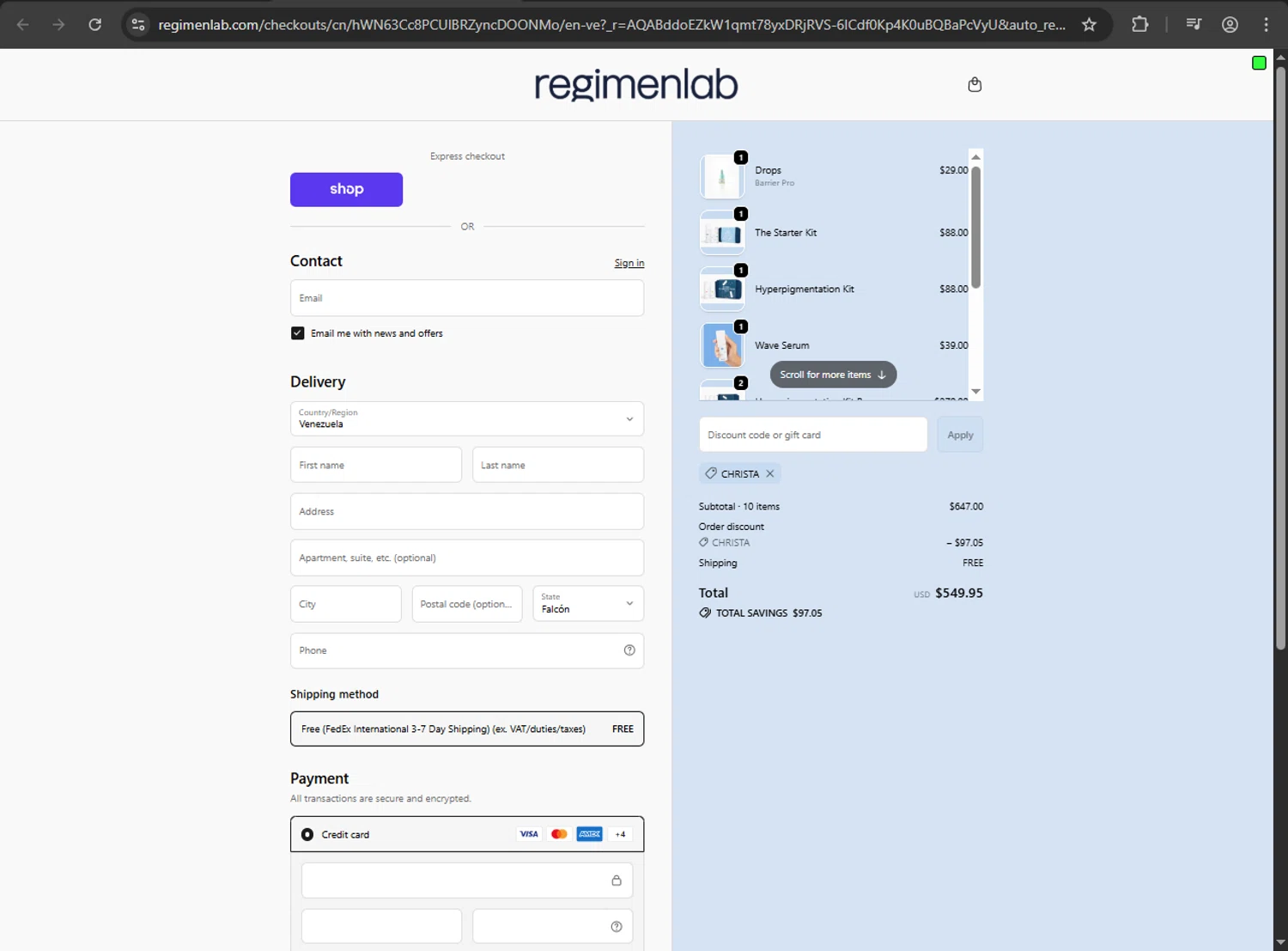Click the Mastercard logo
The width and height of the screenshot is (1288, 951).
tap(559, 834)
